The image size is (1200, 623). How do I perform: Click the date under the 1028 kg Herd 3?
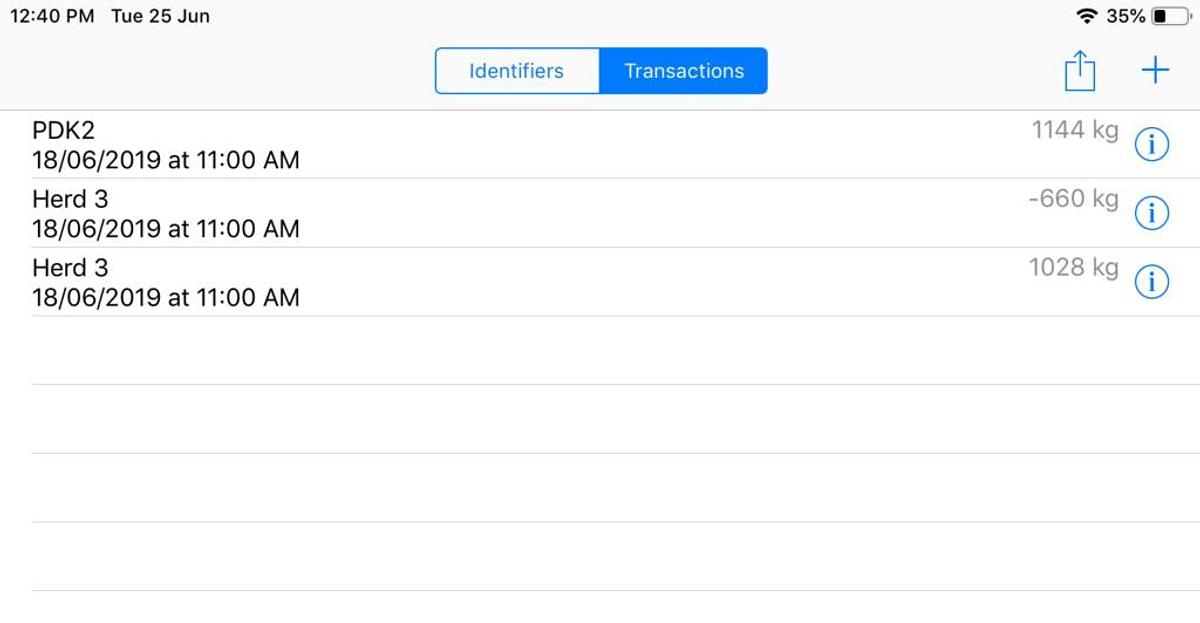click(165, 297)
